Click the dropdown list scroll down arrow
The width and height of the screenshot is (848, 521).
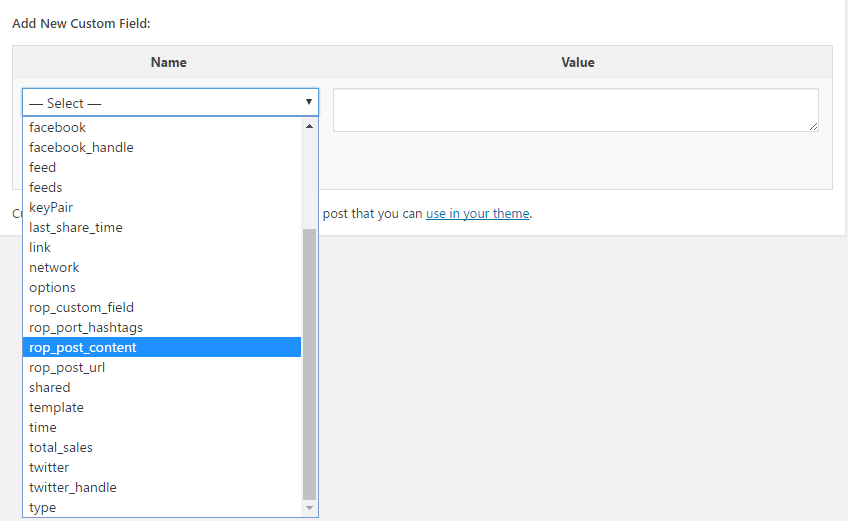pyautogui.click(x=310, y=508)
